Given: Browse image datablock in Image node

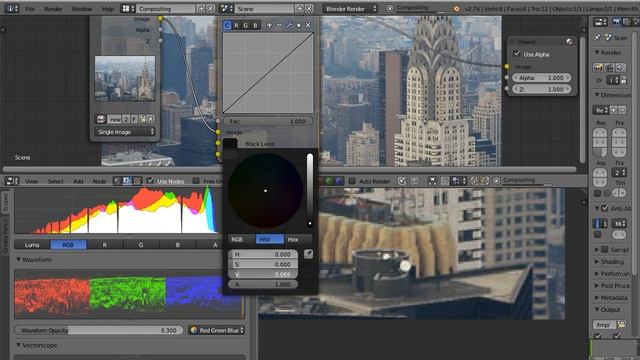Looking at the screenshot, I should point(101,119).
